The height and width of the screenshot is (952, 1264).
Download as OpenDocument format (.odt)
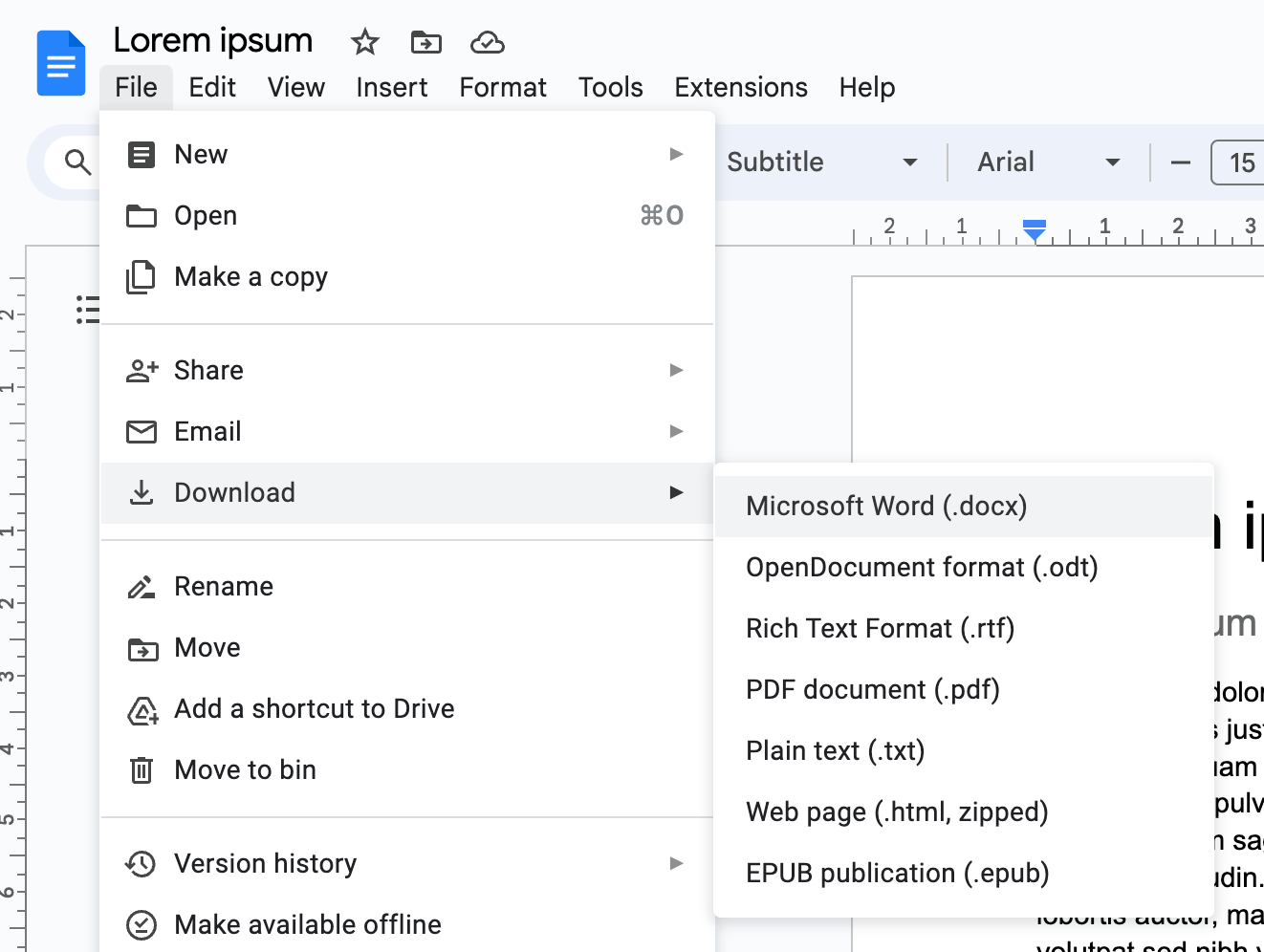point(964,568)
